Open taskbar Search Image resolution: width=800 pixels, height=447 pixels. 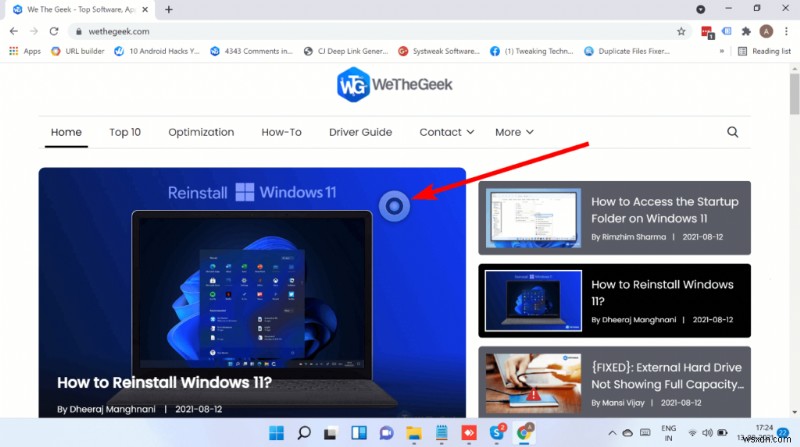[x=304, y=433]
